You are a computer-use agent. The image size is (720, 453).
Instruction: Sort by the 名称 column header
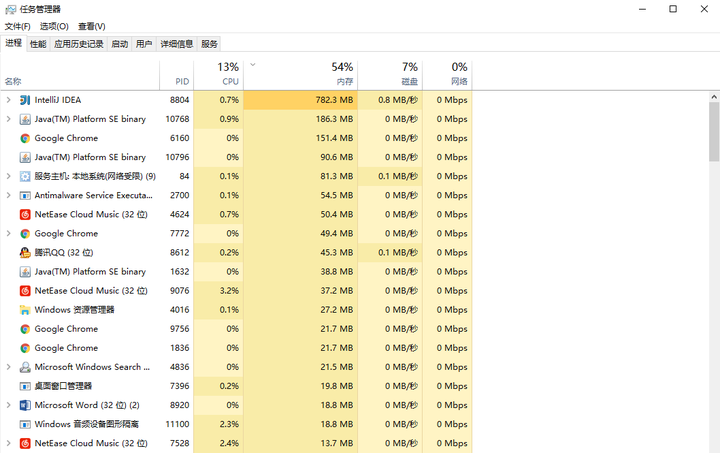pos(80,75)
